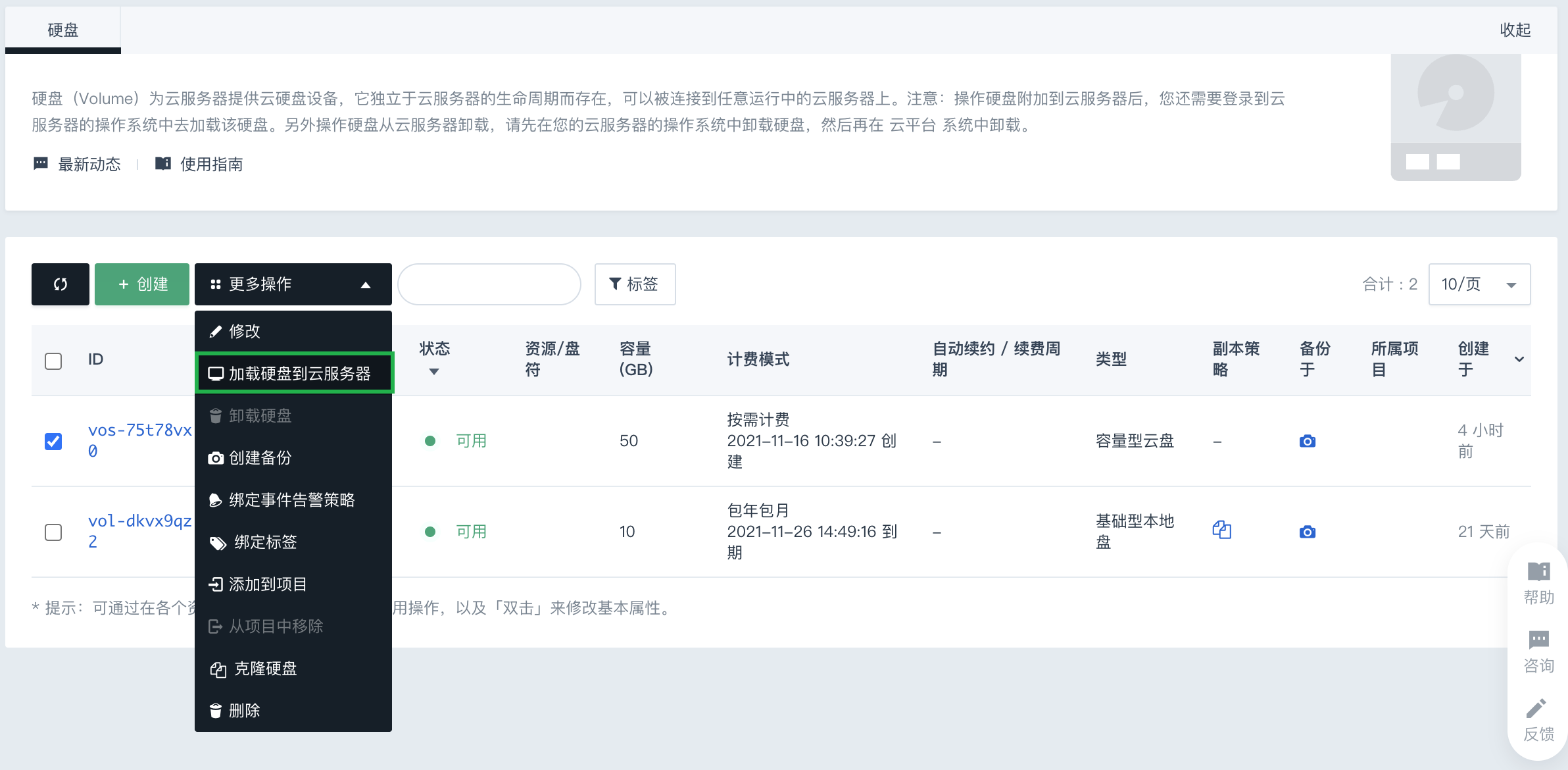The width and height of the screenshot is (1568, 770).
Task: Open the 状态 column filter arrow
Action: coord(433,372)
